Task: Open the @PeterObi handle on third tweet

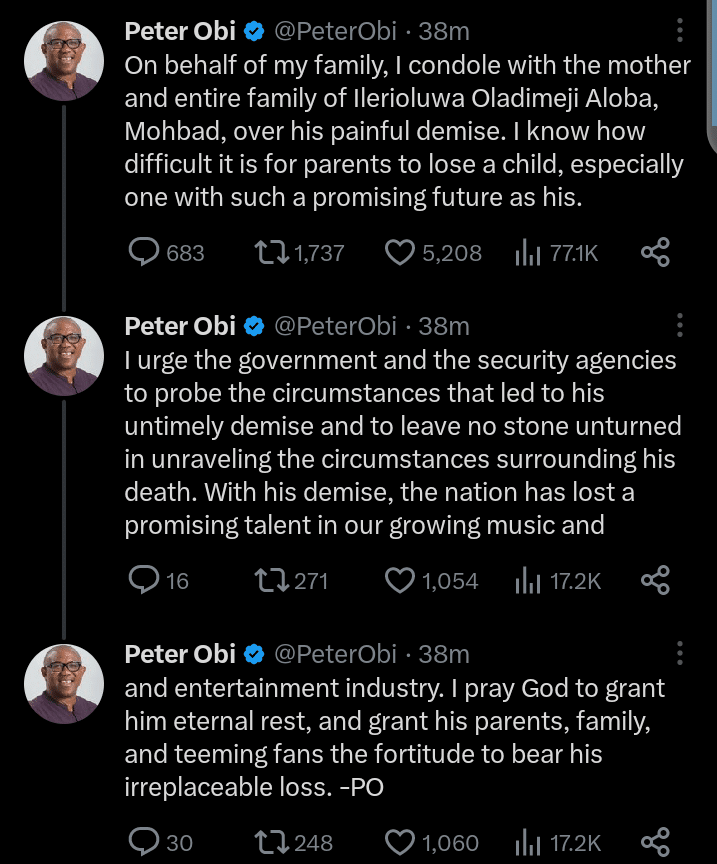Action: pos(335,654)
